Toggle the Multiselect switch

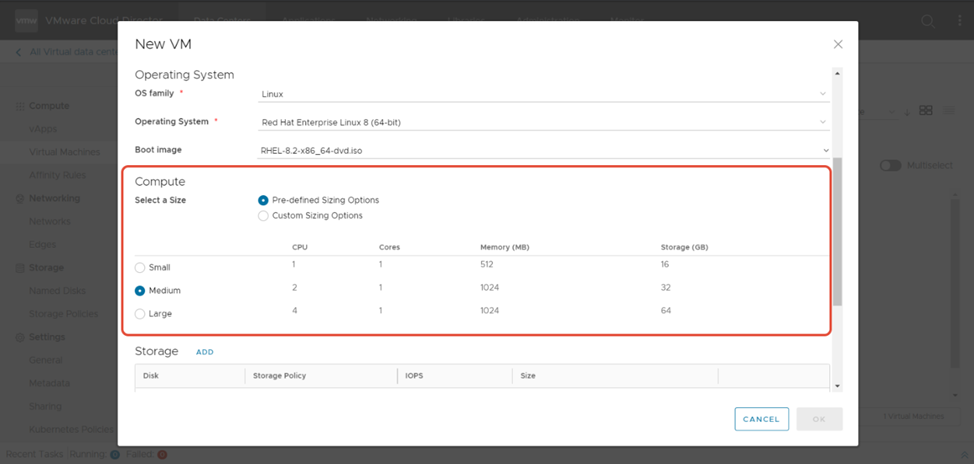(890, 165)
